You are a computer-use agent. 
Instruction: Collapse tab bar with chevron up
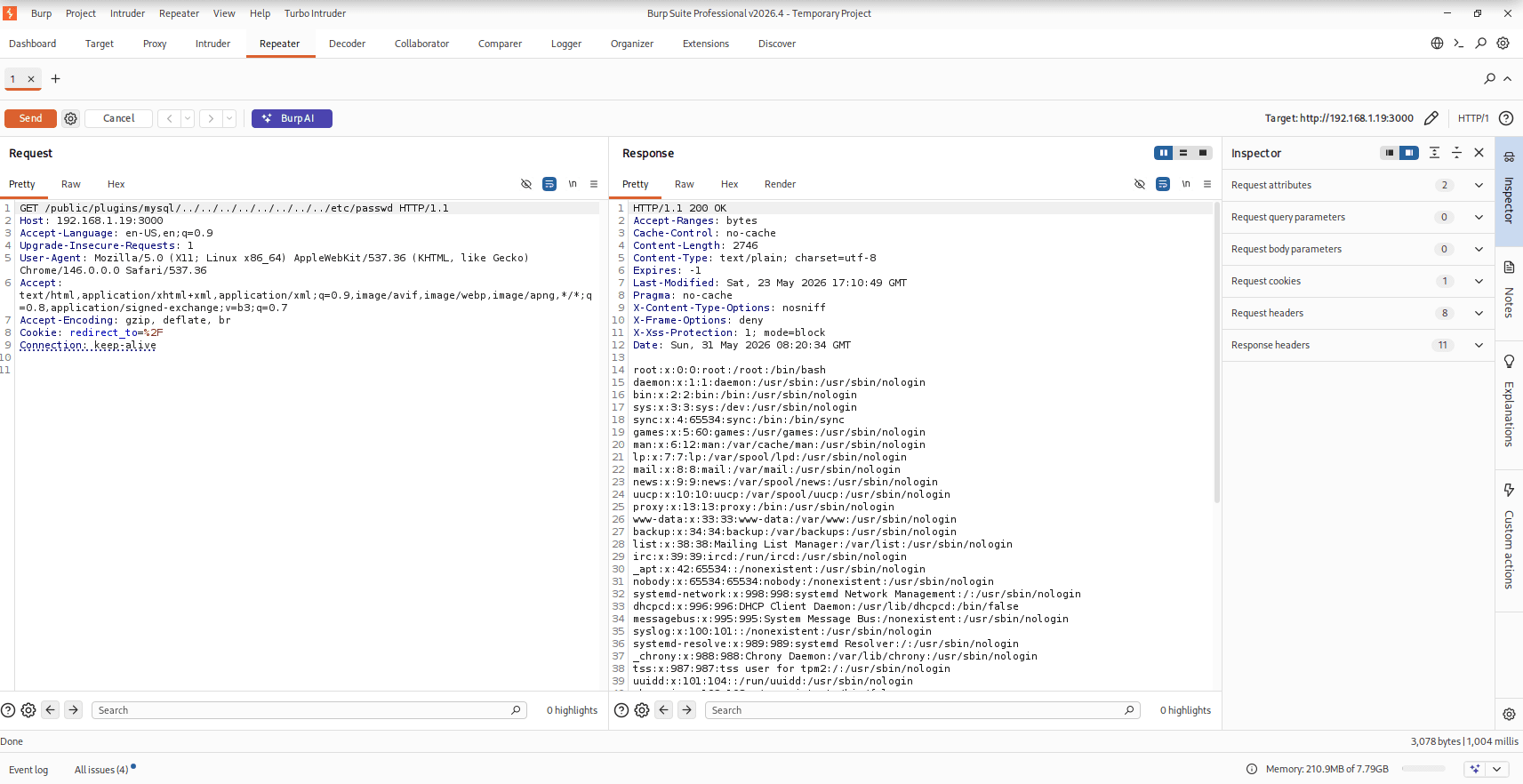1508,79
